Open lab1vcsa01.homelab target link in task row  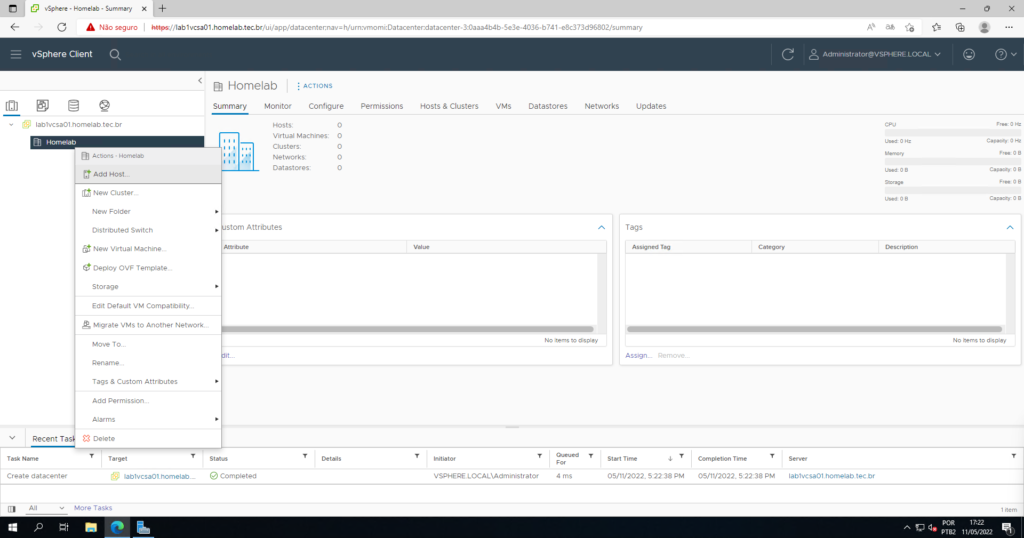(159, 476)
